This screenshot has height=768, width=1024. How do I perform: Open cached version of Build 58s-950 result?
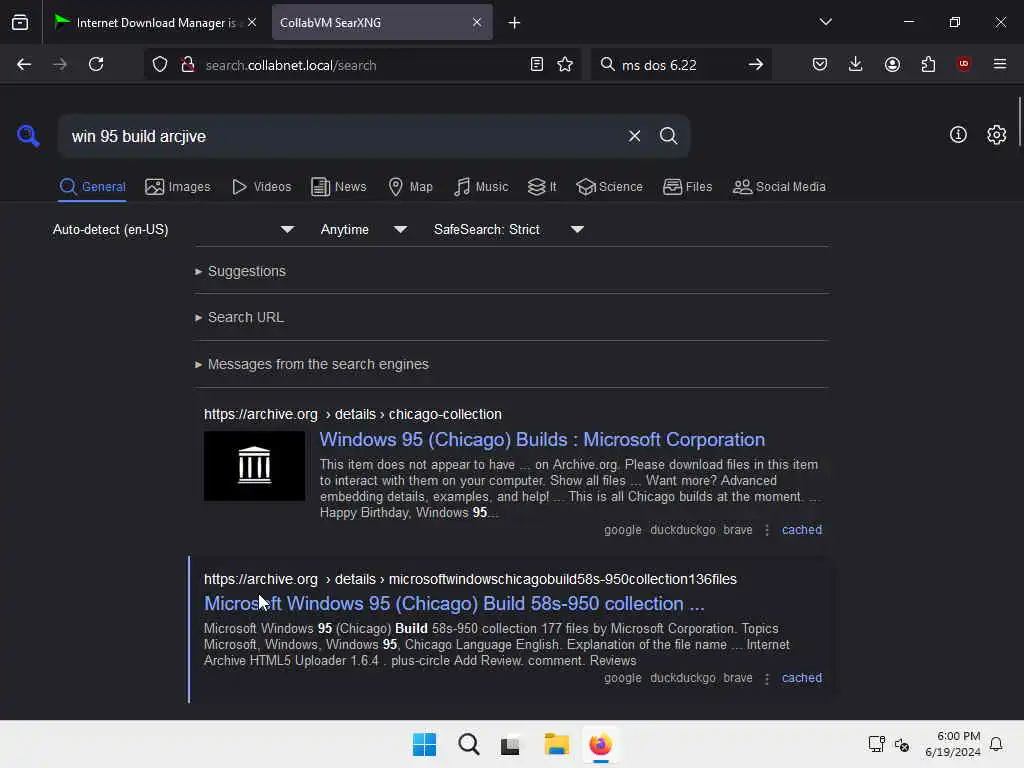801,678
